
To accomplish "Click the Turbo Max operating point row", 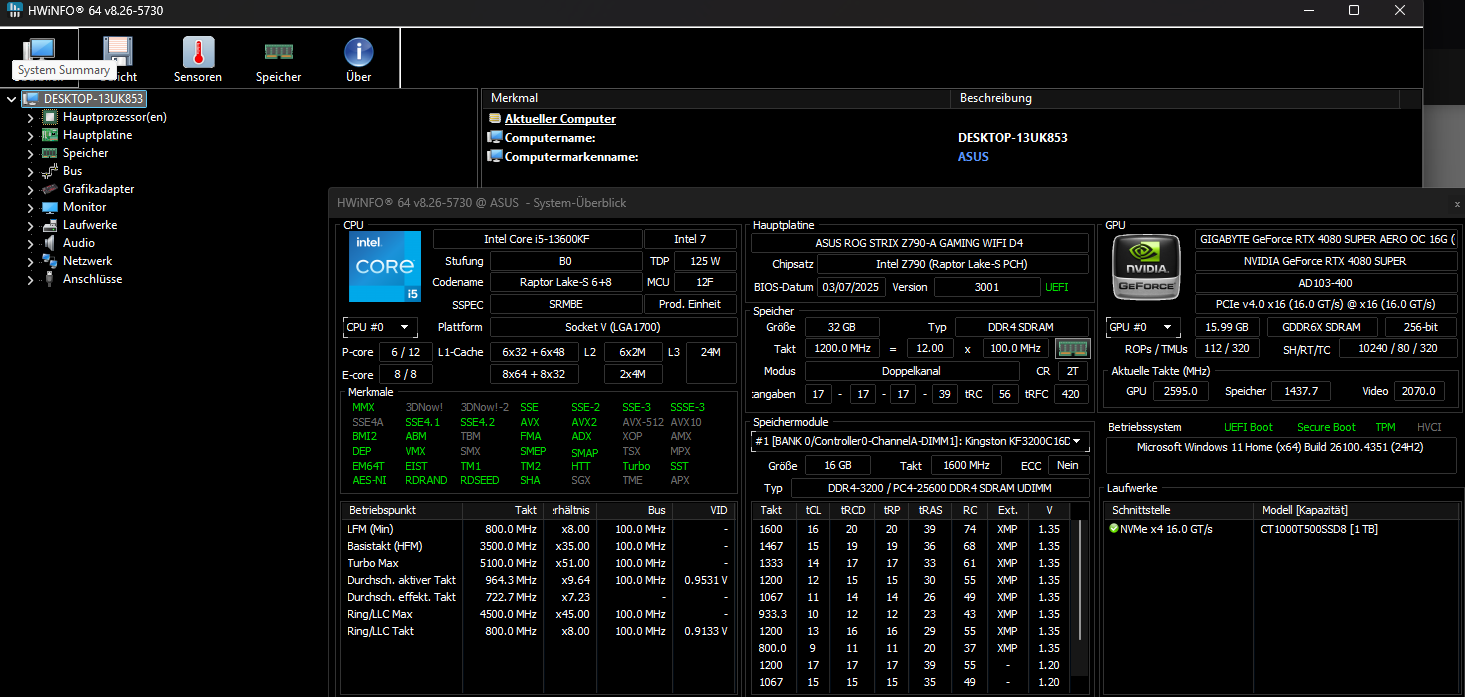I will tap(538, 563).
